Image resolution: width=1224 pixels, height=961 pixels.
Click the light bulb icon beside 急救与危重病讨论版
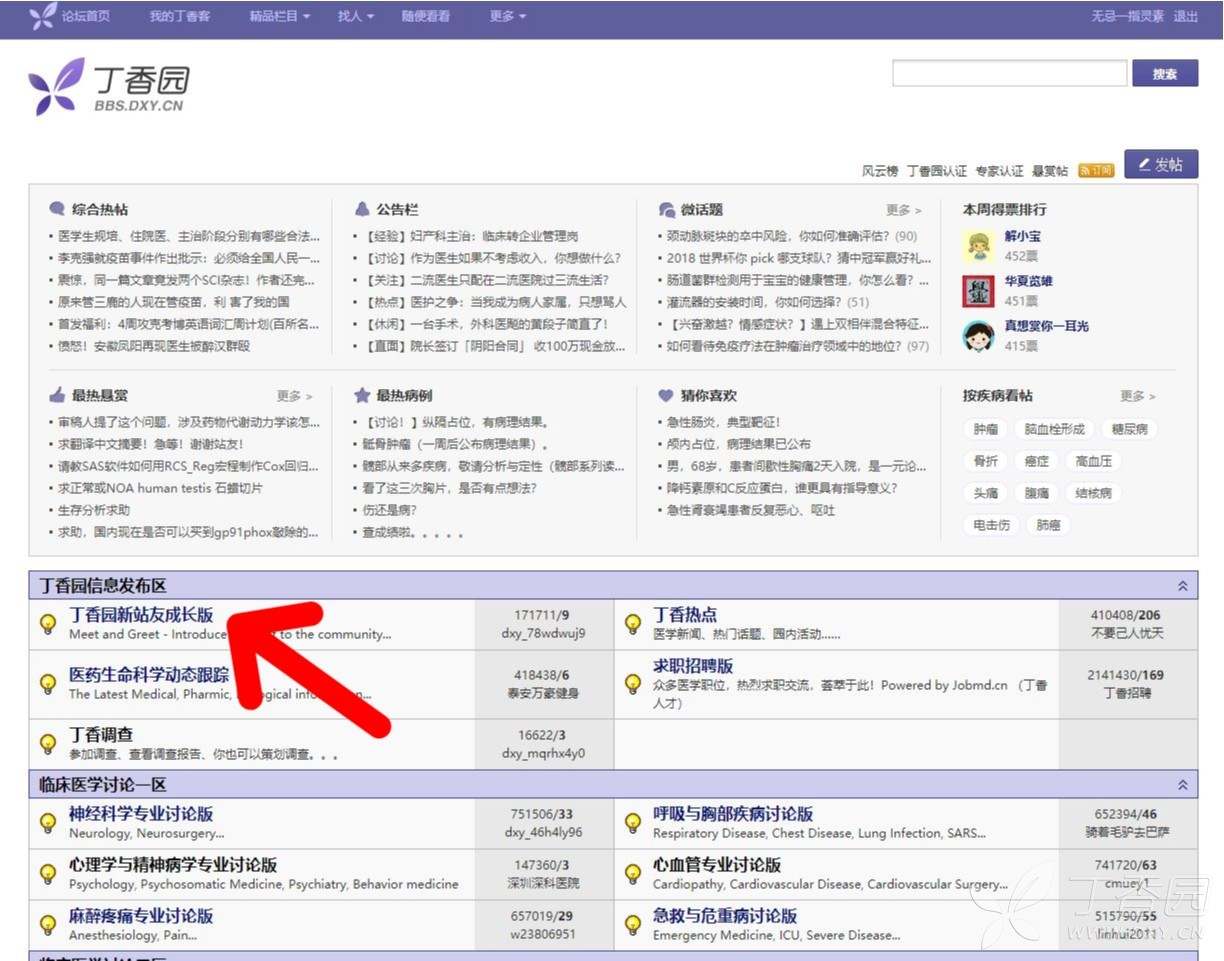632,924
